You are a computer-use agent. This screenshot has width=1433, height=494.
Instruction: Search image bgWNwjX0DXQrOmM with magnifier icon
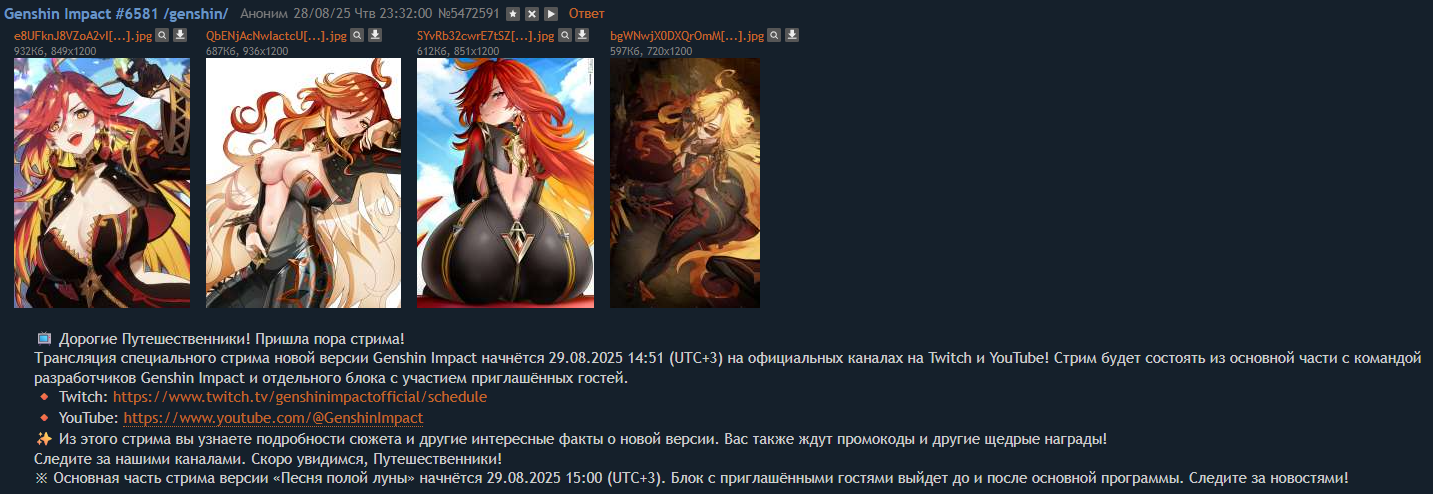click(775, 35)
